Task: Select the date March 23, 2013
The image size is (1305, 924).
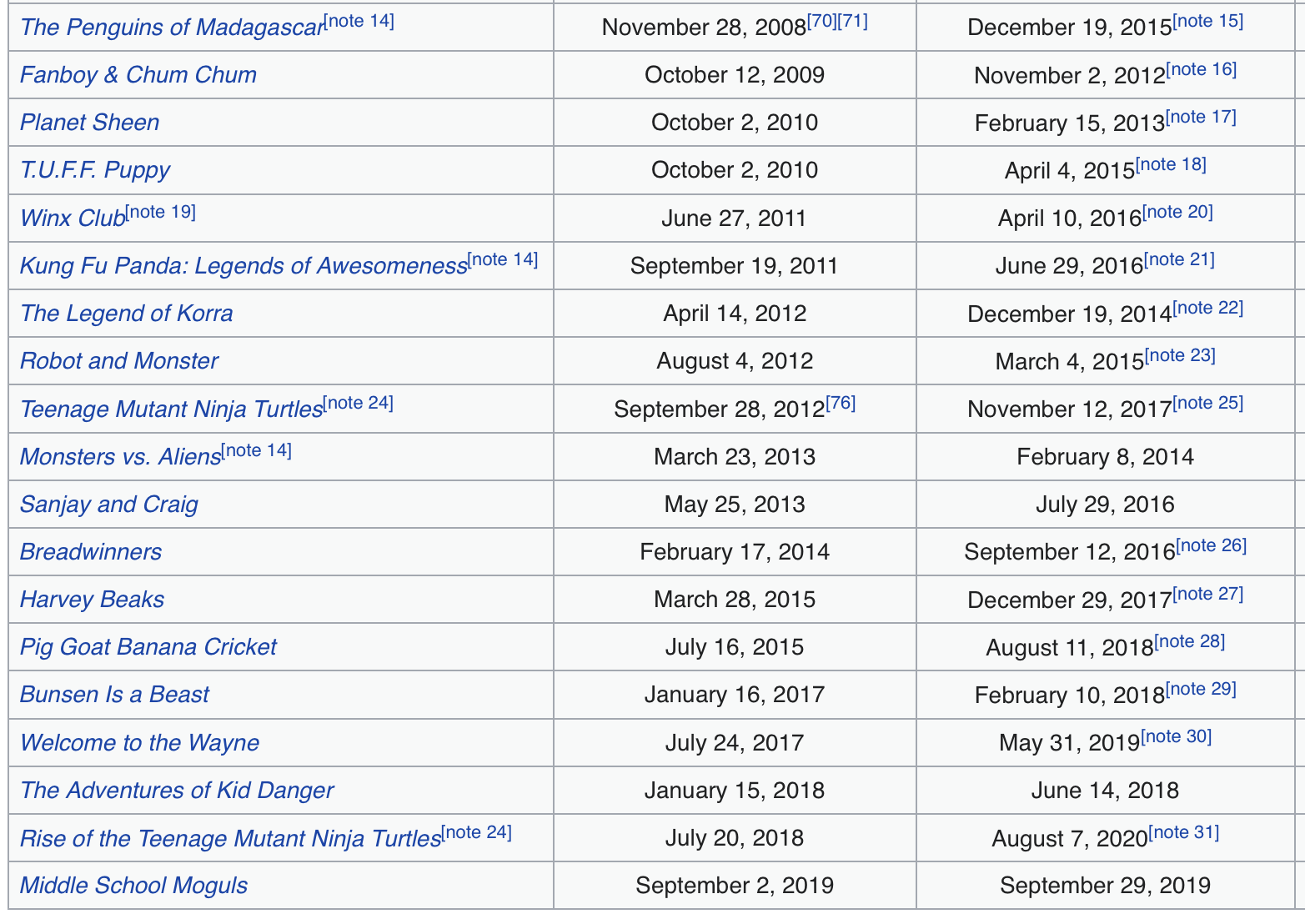Action: click(735, 457)
